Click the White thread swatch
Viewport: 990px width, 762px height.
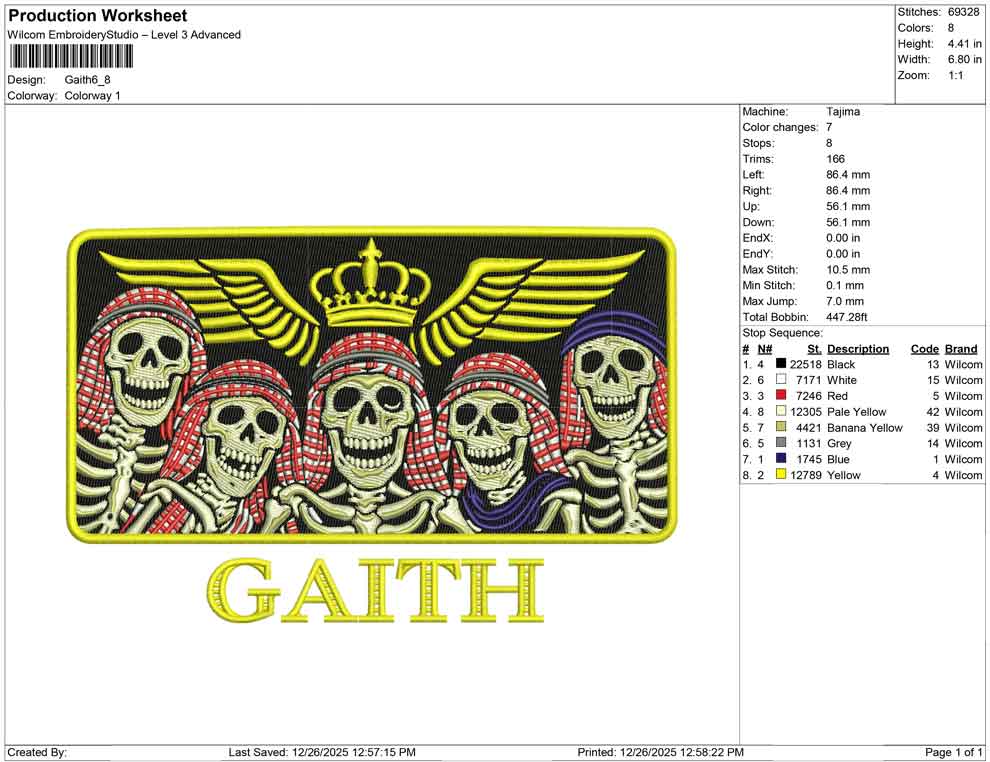click(x=780, y=380)
